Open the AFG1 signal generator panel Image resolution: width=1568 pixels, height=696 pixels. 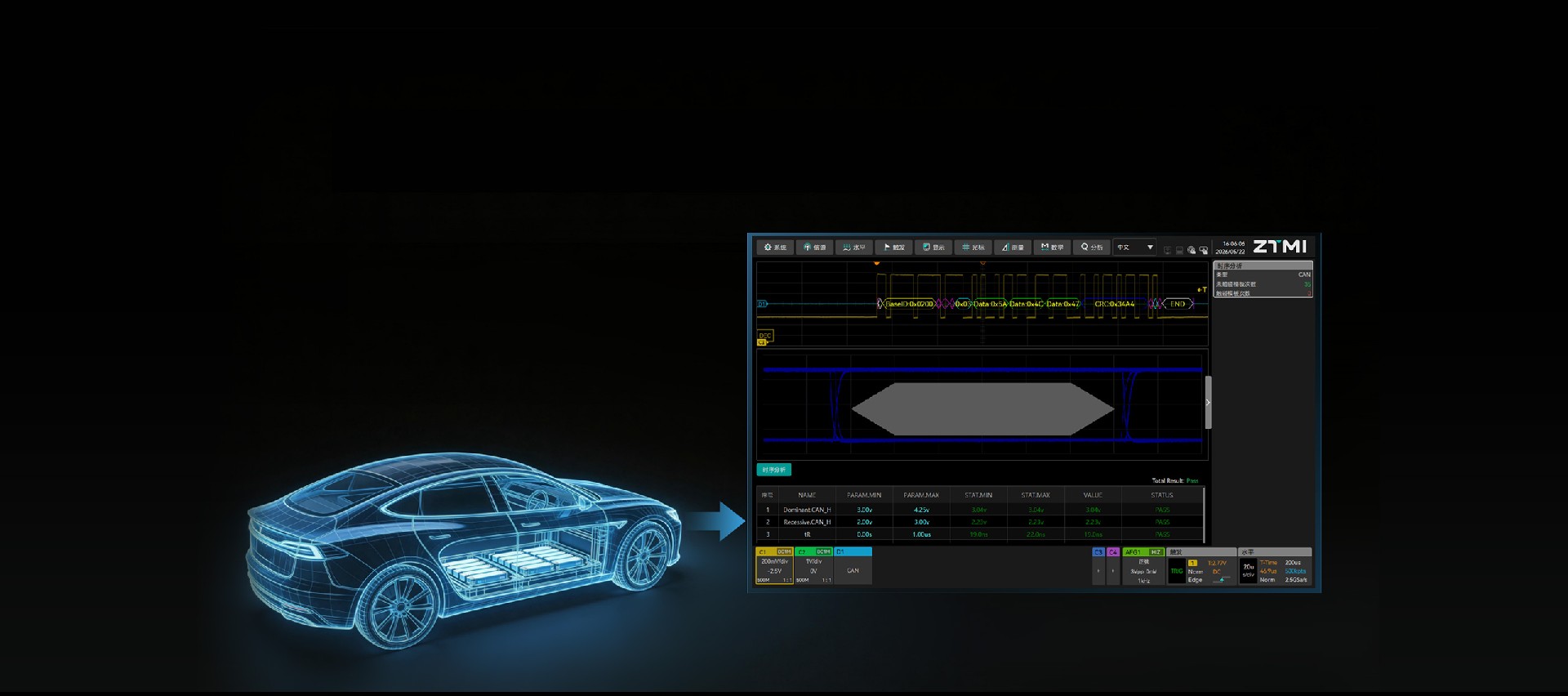coord(1143,566)
